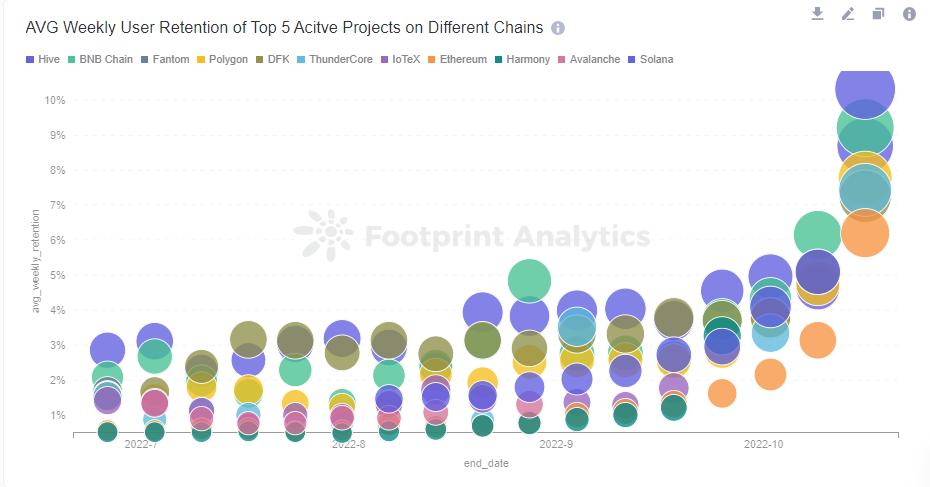Hide ThunderCore series in legend
Viewport: 930px width, 487px height.
[x=333, y=59]
